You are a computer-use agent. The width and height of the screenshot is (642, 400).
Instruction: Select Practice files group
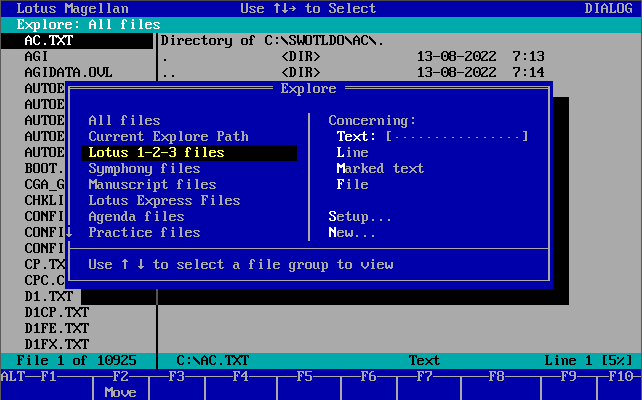(144, 233)
